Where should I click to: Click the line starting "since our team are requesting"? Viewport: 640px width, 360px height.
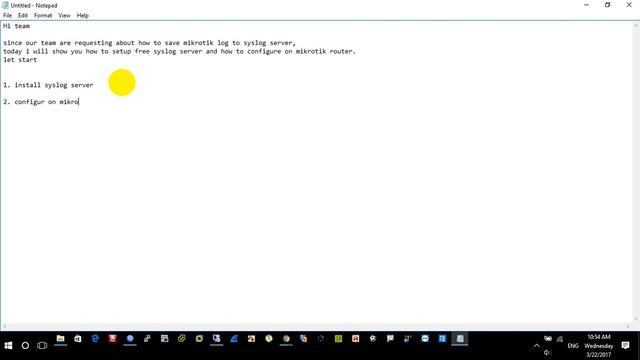coord(149,43)
